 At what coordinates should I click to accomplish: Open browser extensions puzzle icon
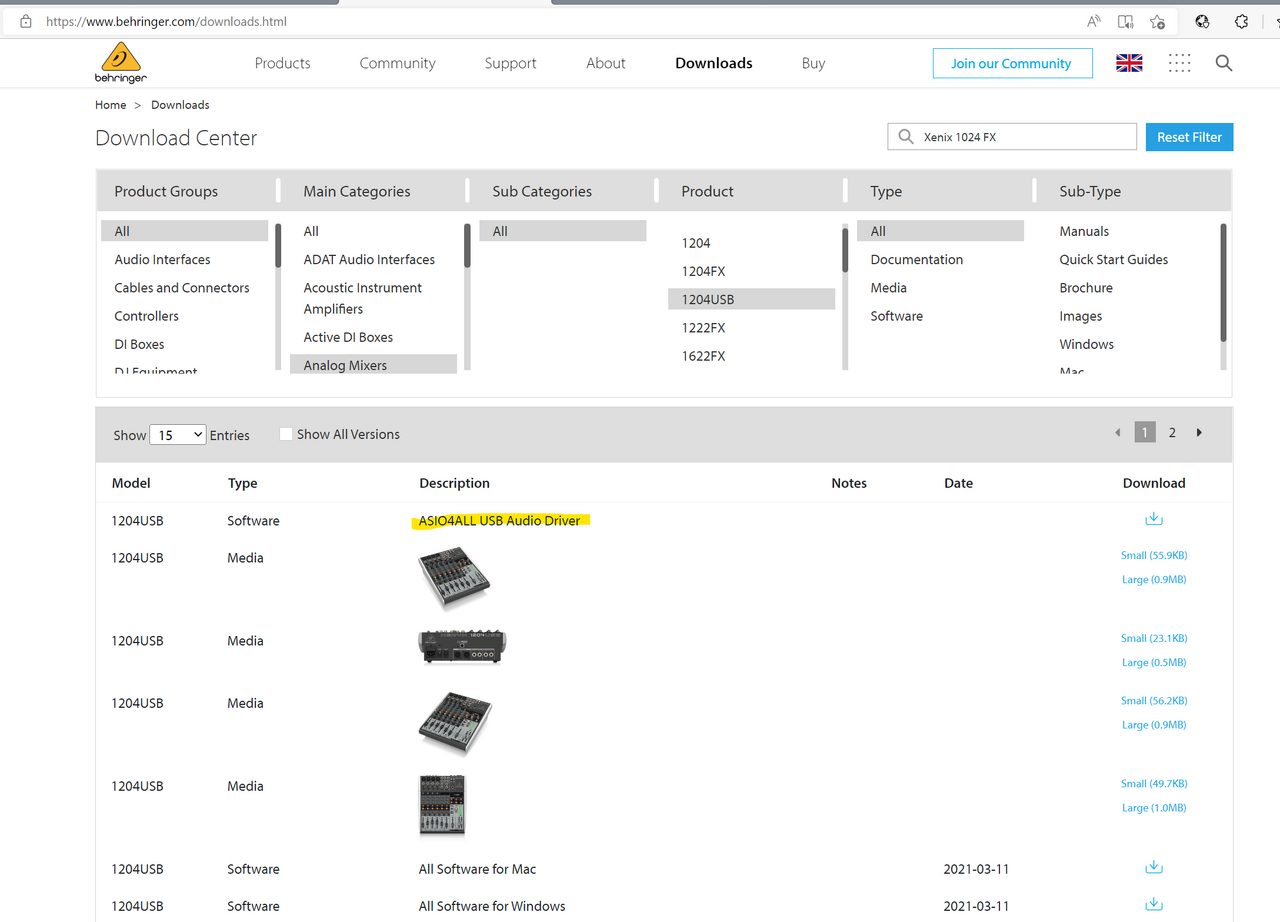1241,21
